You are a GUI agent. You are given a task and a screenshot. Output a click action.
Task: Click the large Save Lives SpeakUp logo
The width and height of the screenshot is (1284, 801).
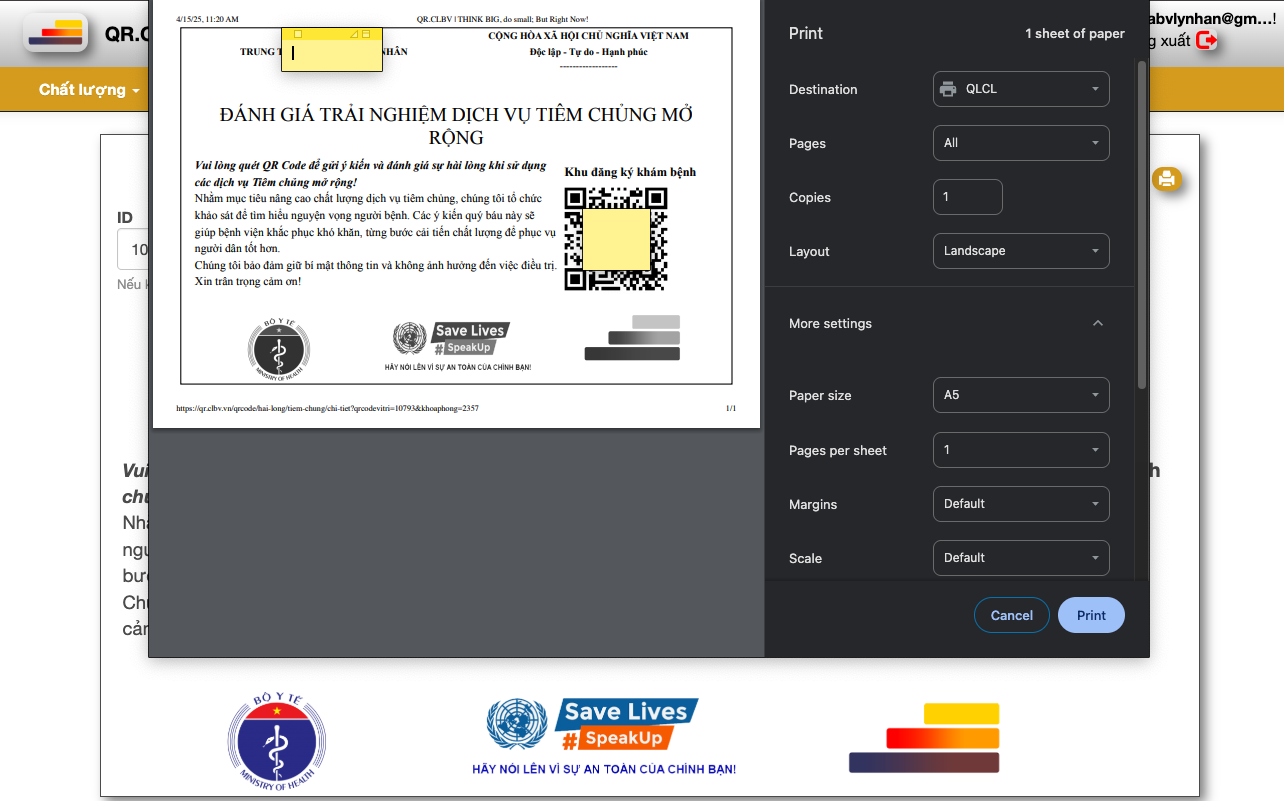(592, 736)
